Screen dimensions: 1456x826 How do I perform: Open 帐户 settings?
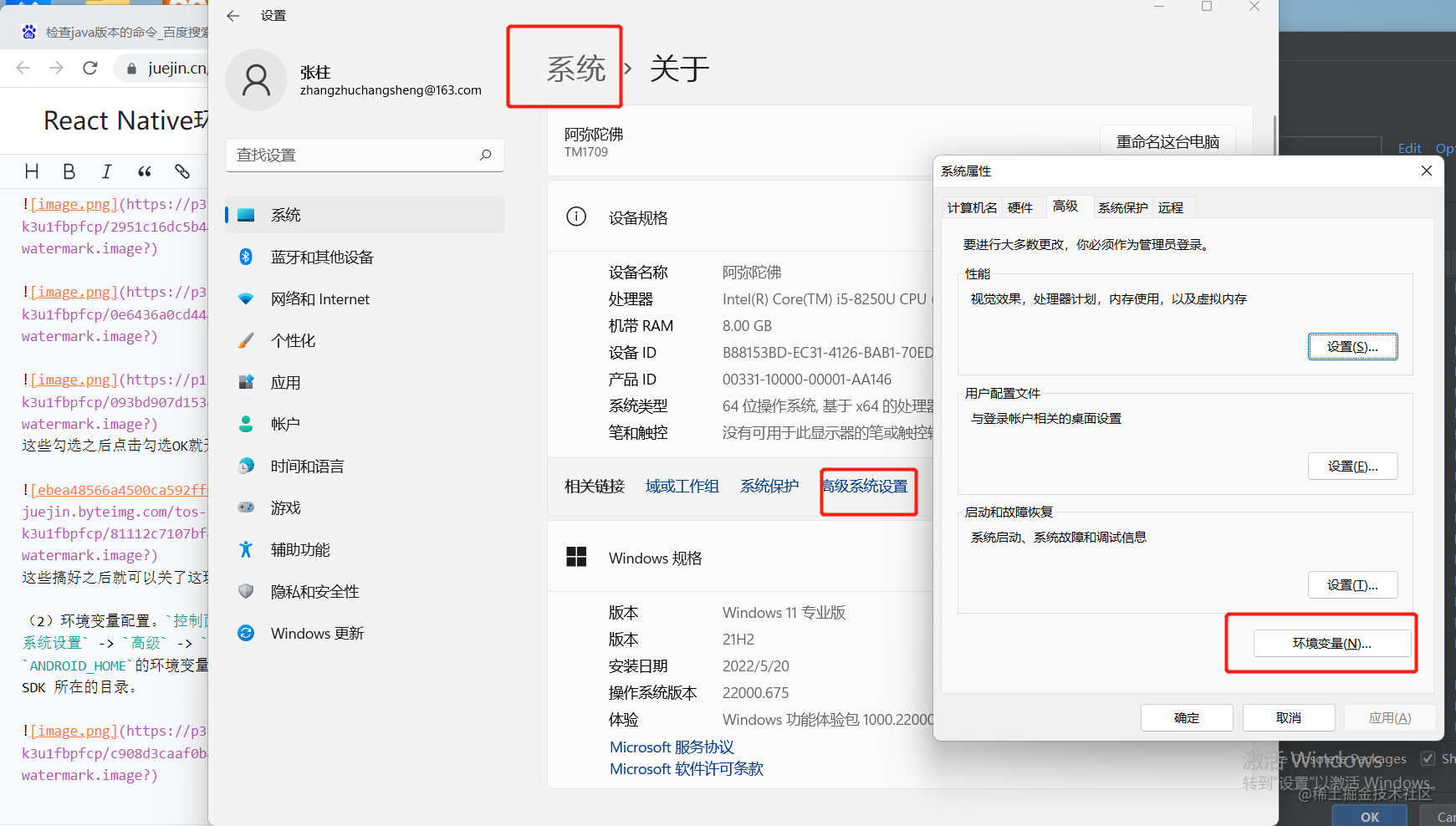click(x=285, y=424)
